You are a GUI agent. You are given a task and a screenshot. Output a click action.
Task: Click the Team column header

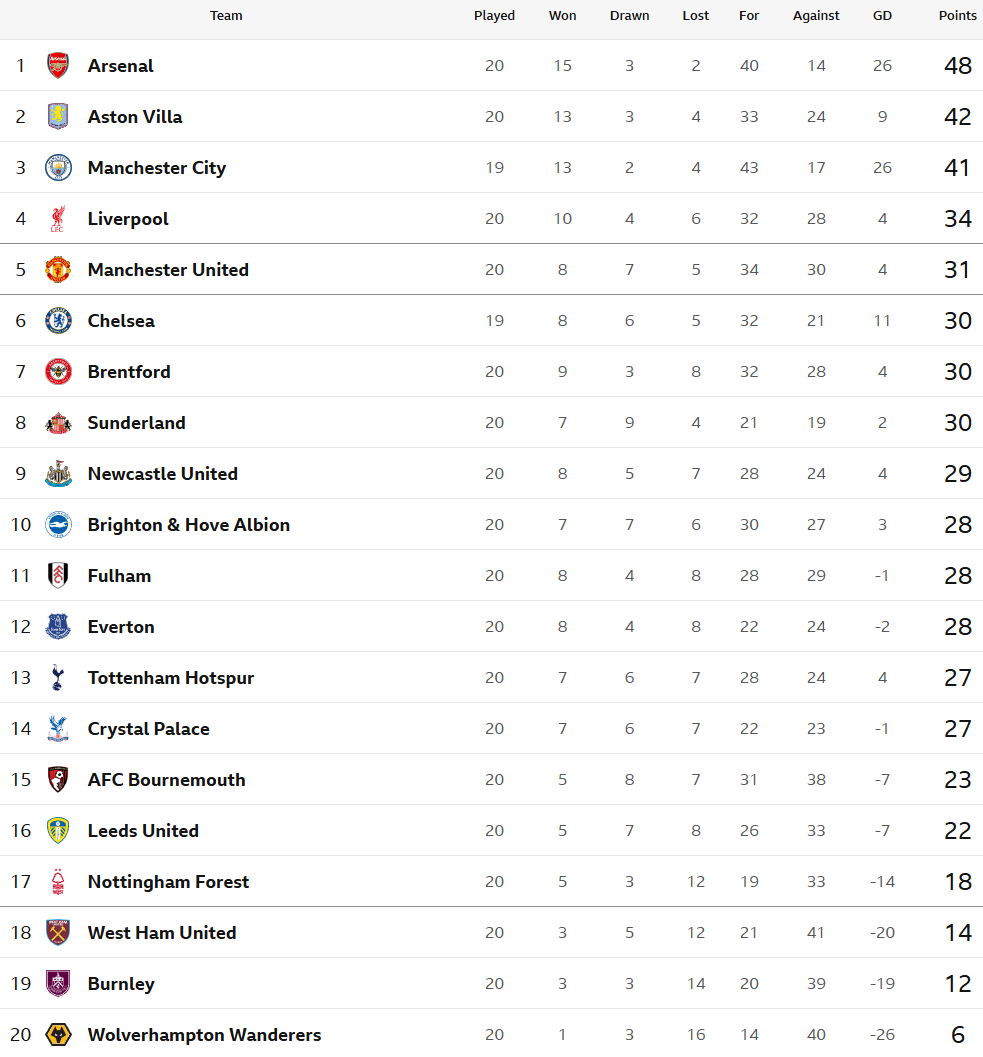pos(226,16)
